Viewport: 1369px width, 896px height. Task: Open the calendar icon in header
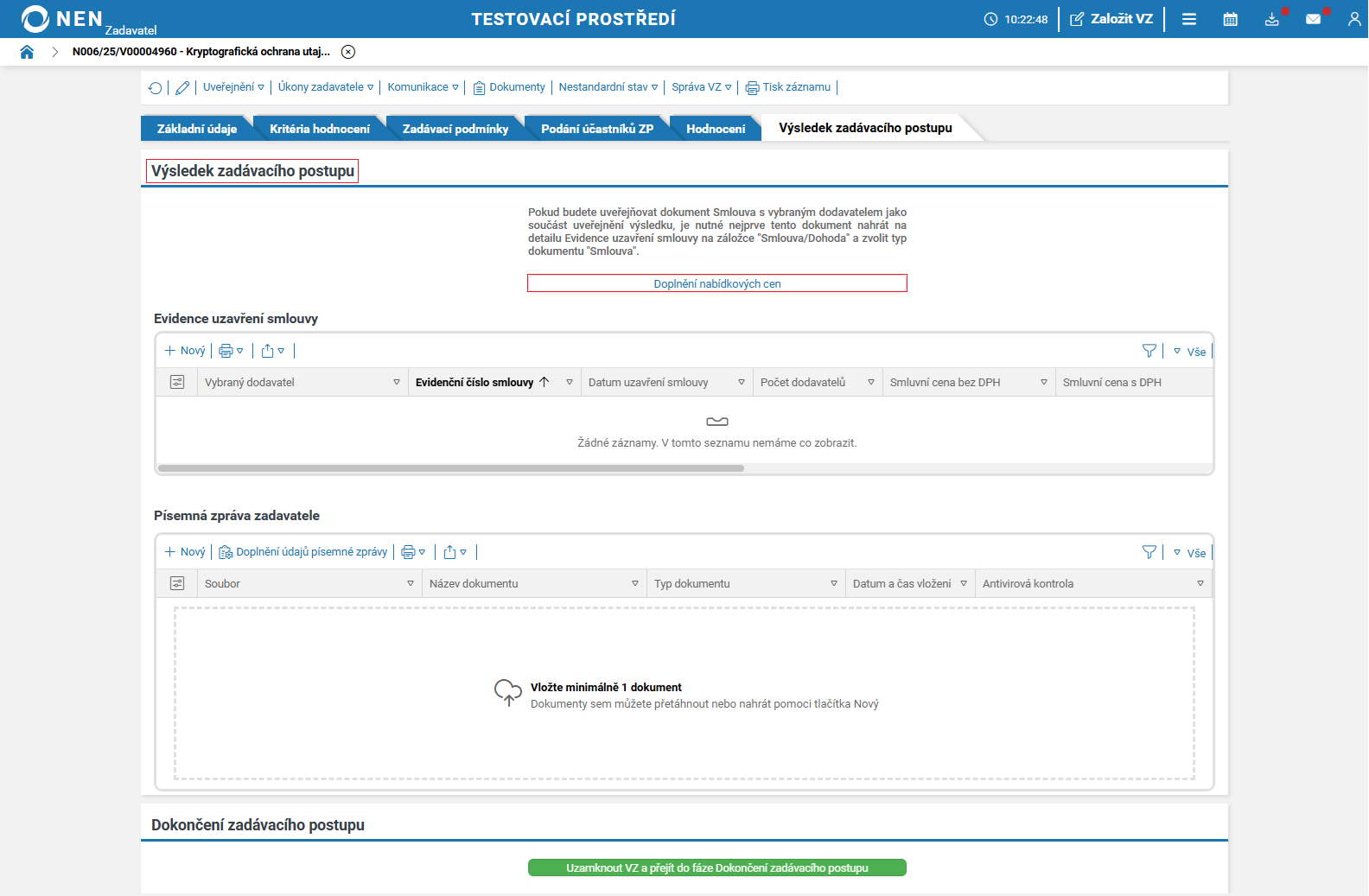pyautogui.click(x=1230, y=19)
